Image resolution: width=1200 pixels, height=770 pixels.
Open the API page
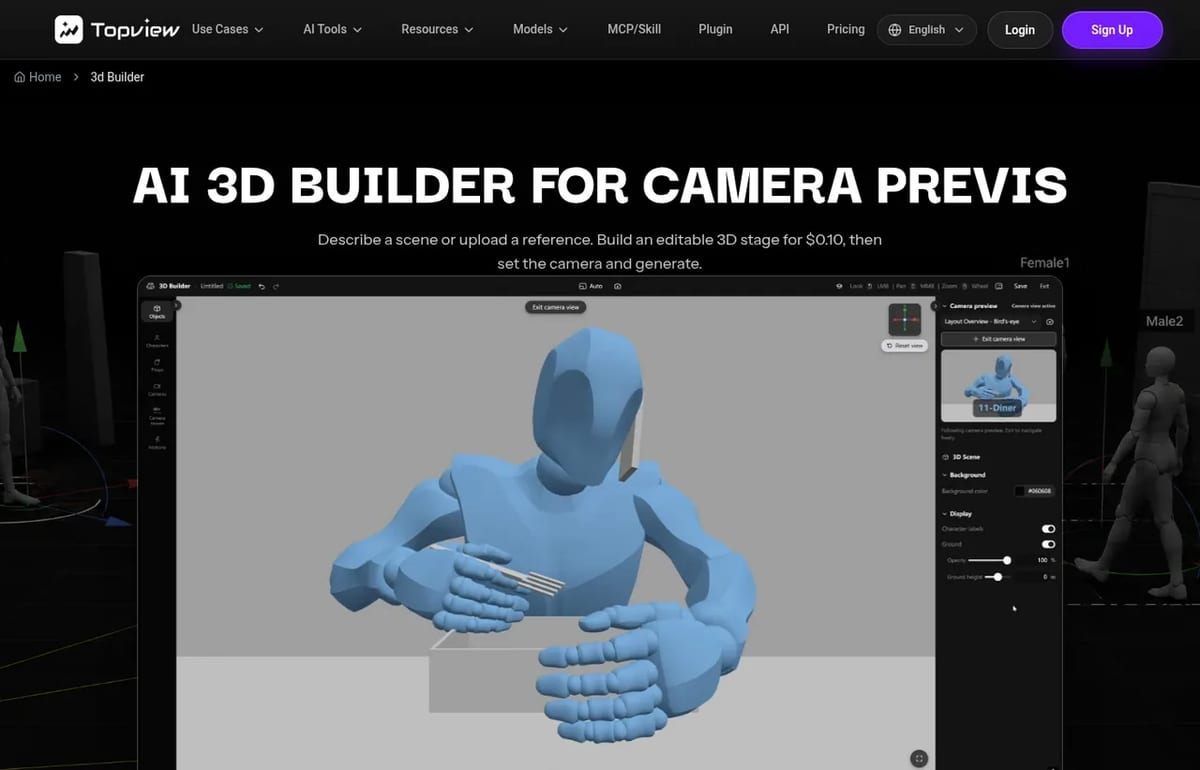pyautogui.click(x=780, y=29)
